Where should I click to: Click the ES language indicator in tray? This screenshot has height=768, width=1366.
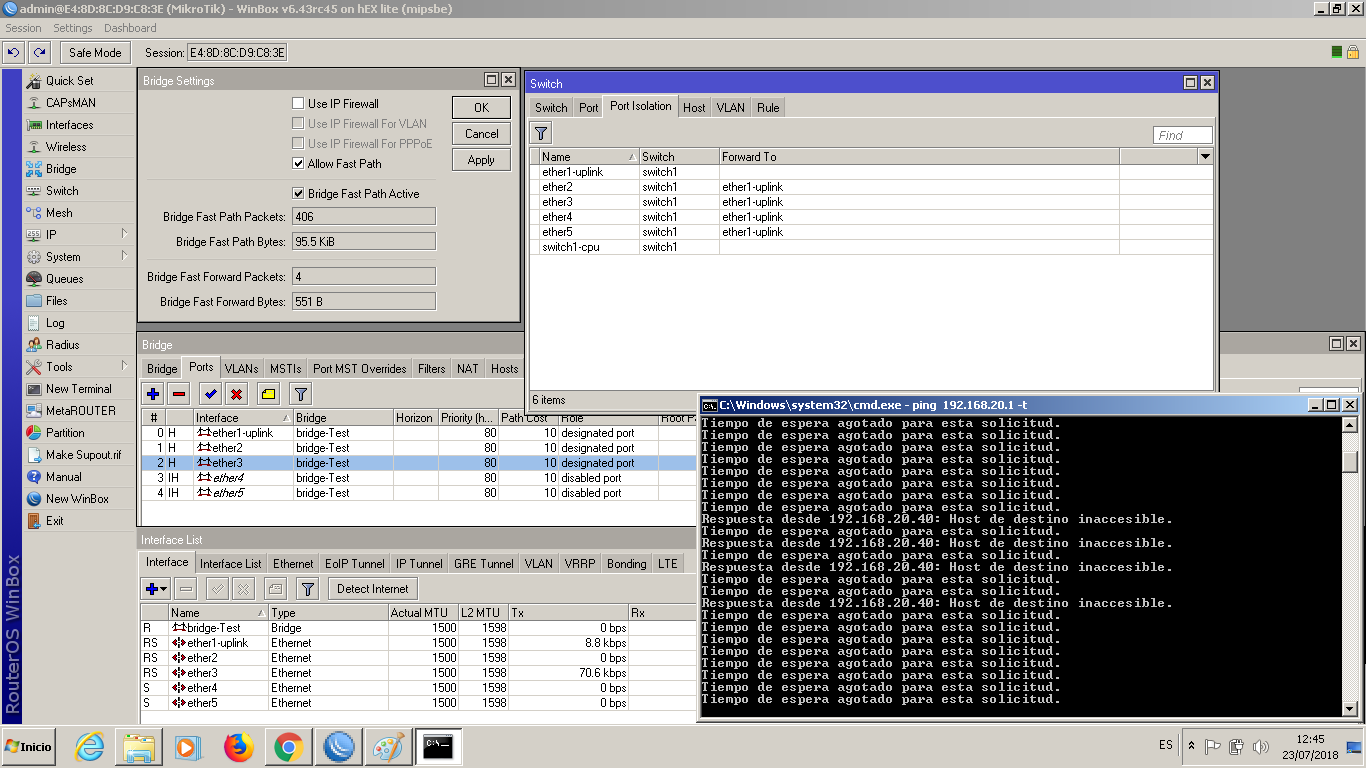pyautogui.click(x=1166, y=746)
